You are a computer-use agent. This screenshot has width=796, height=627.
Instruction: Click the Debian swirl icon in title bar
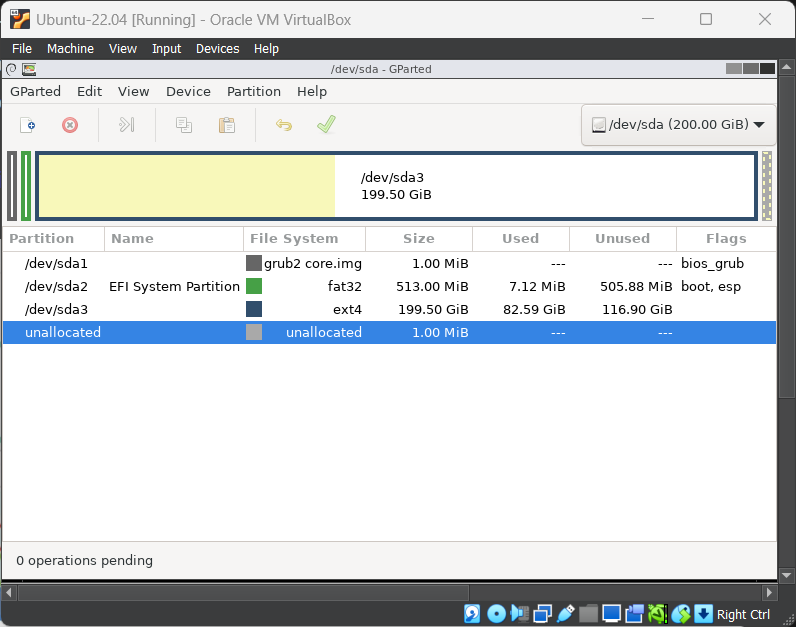click(x=11, y=69)
